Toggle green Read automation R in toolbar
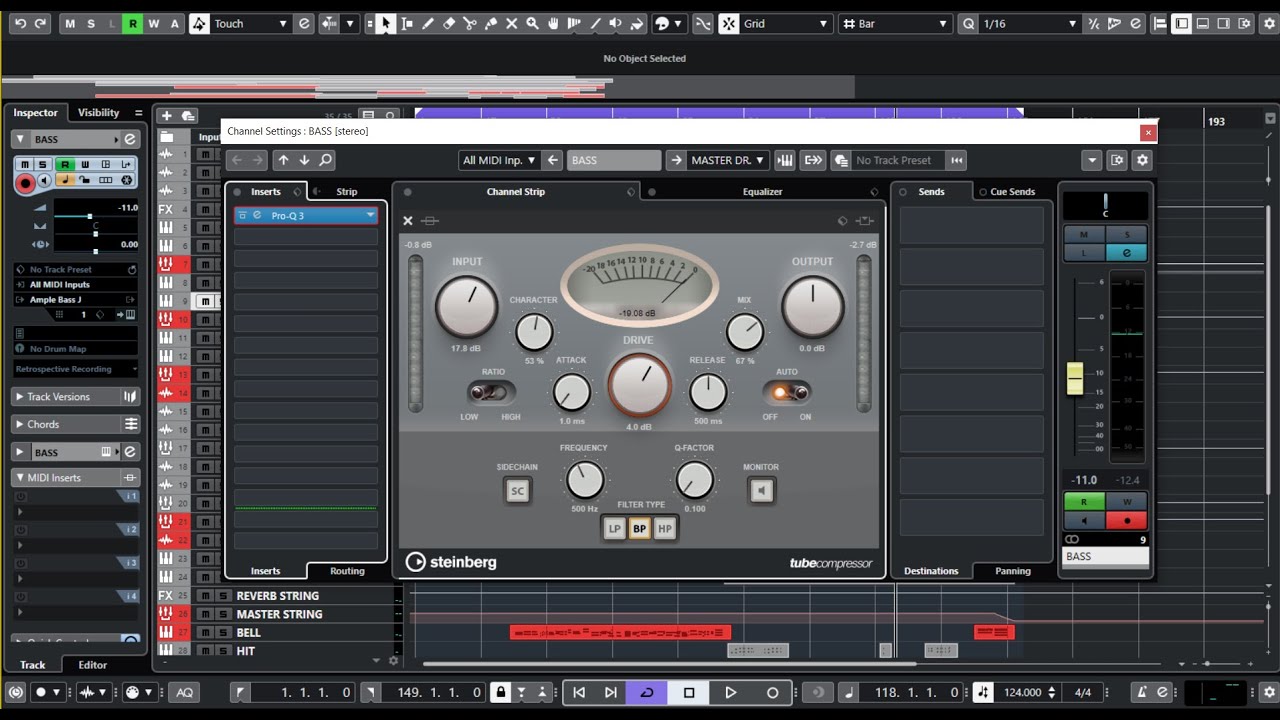1280x720 pixels. pos(132,24)
